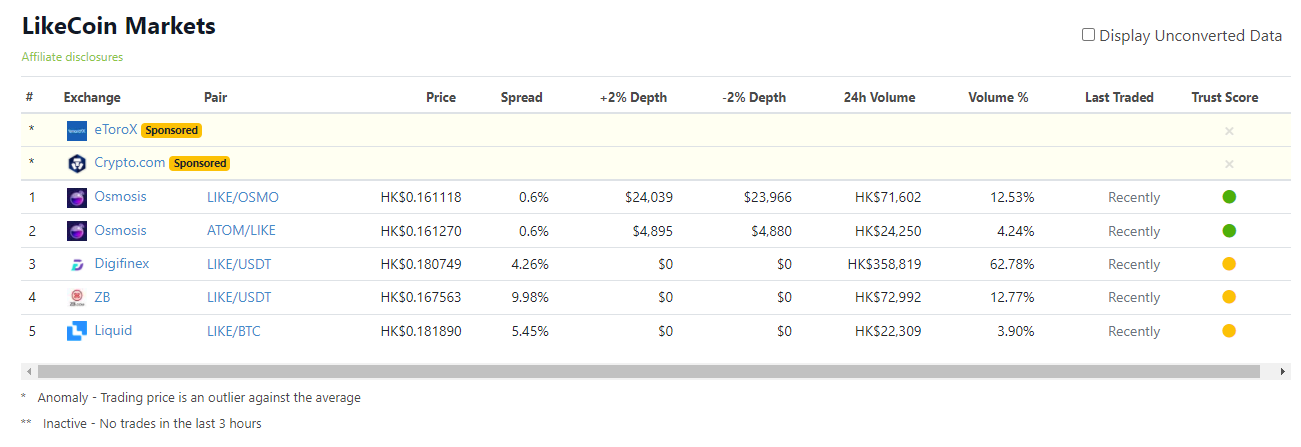The height and width of the screenshot is (447, 1301).
Task: Click the X mark in eToroX row
Action: (1229, 131)
